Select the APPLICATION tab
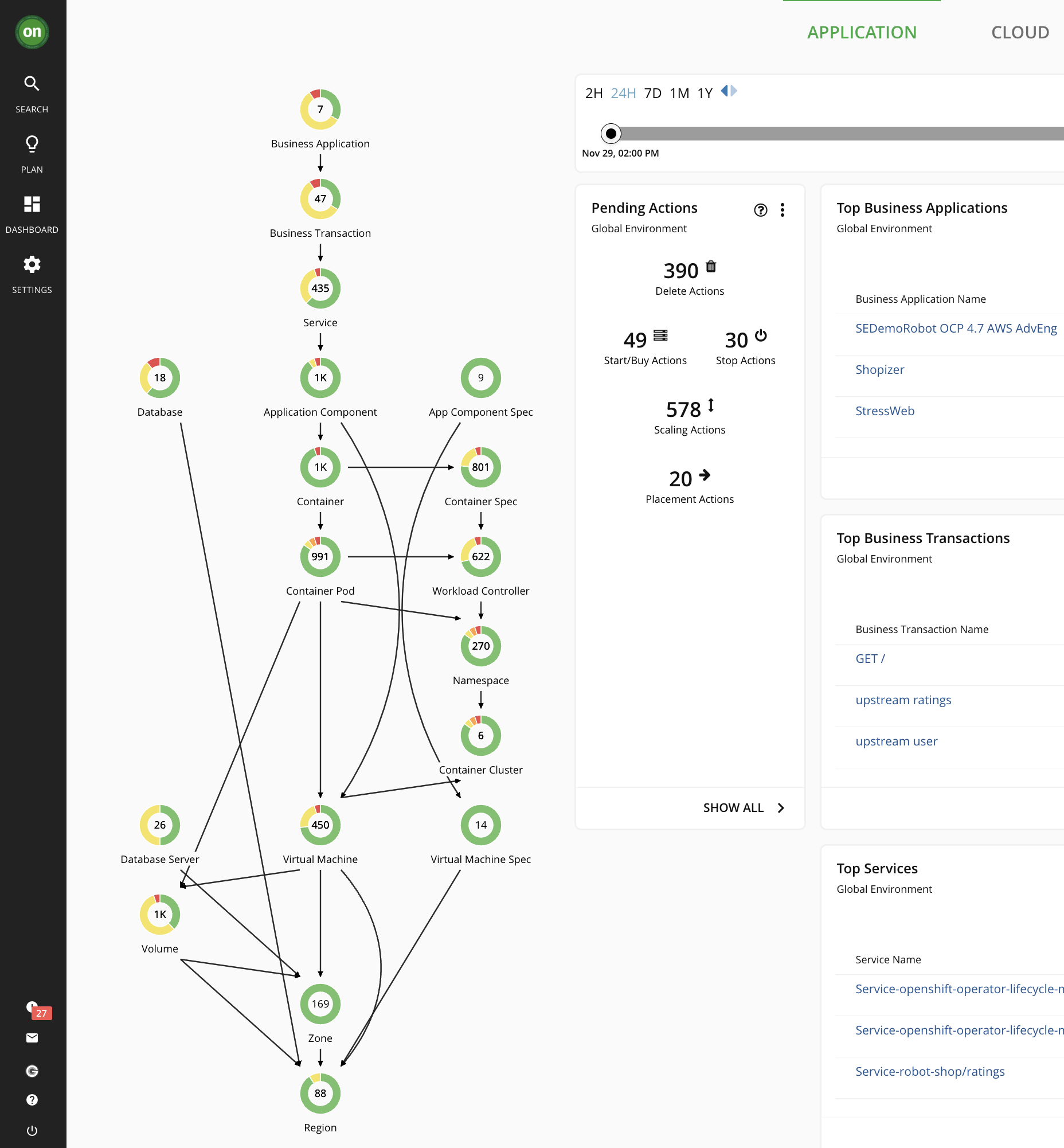The width and height of the screenshot is (1064, 1148). [x=861, y=32]
